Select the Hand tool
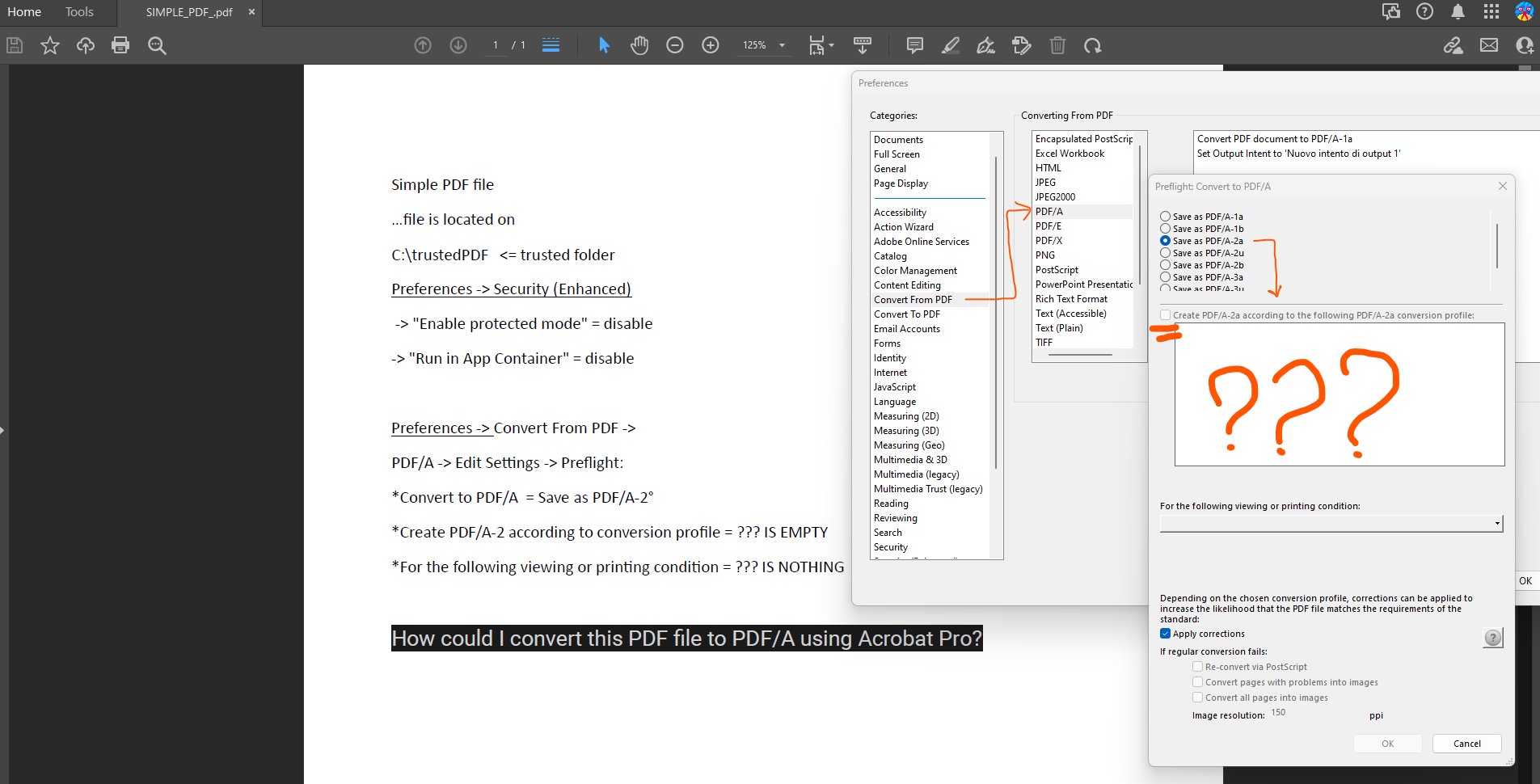This screenshot has width=1540, height=784. coord(639,45)
